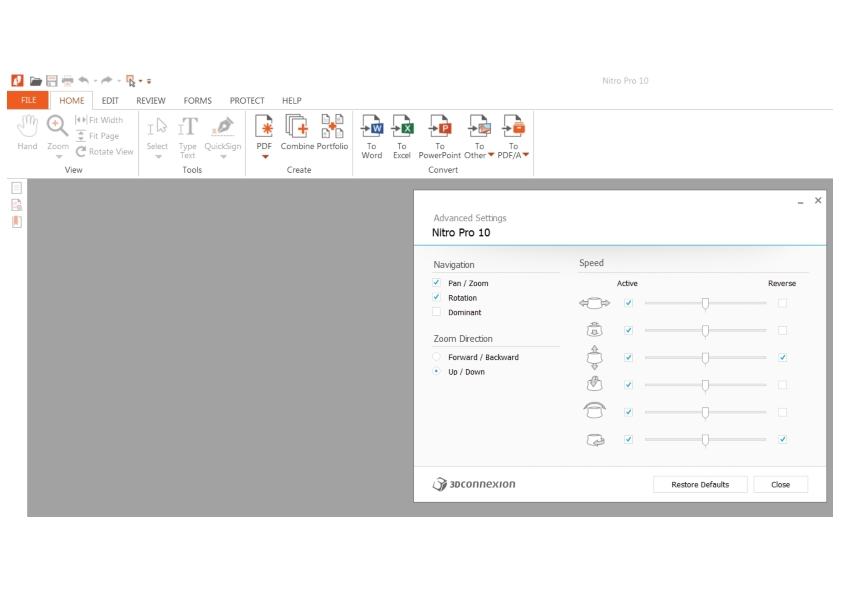Open a file with the folder icon

35,81
